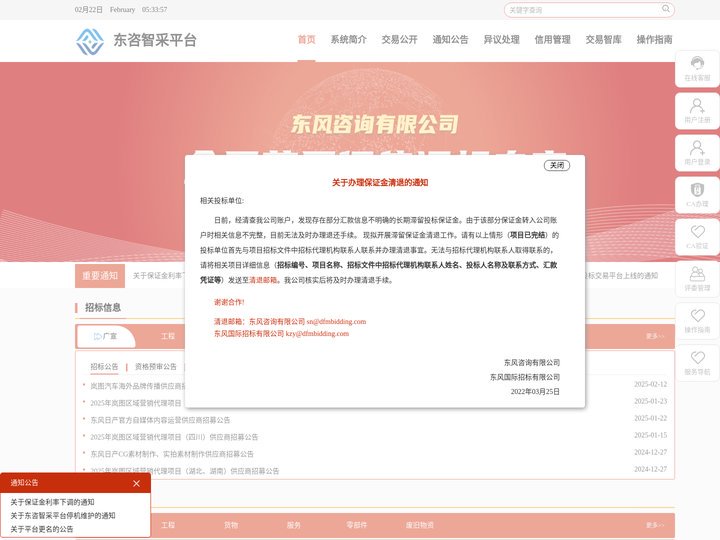
Task: Select the 工程 tab in 招标信息
Action: click(168, 337)
